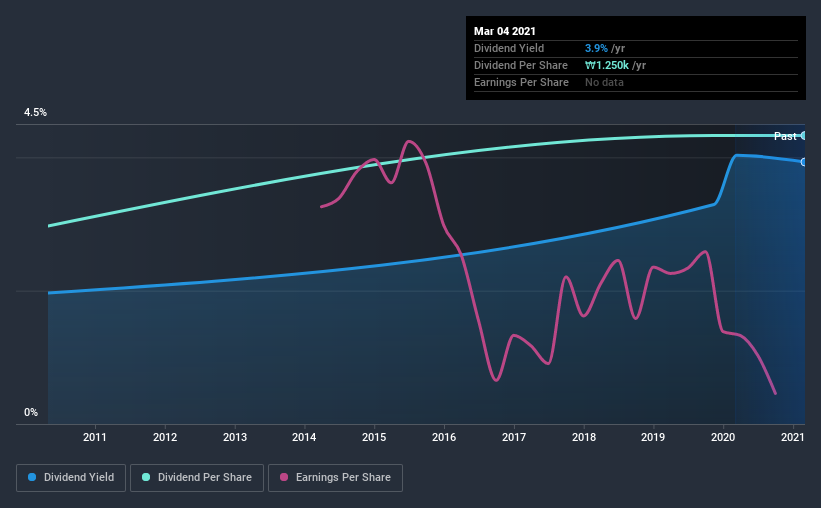Select the 2018 x-axis label
This screenshot has height=508, width=821.
coord(584,437)
